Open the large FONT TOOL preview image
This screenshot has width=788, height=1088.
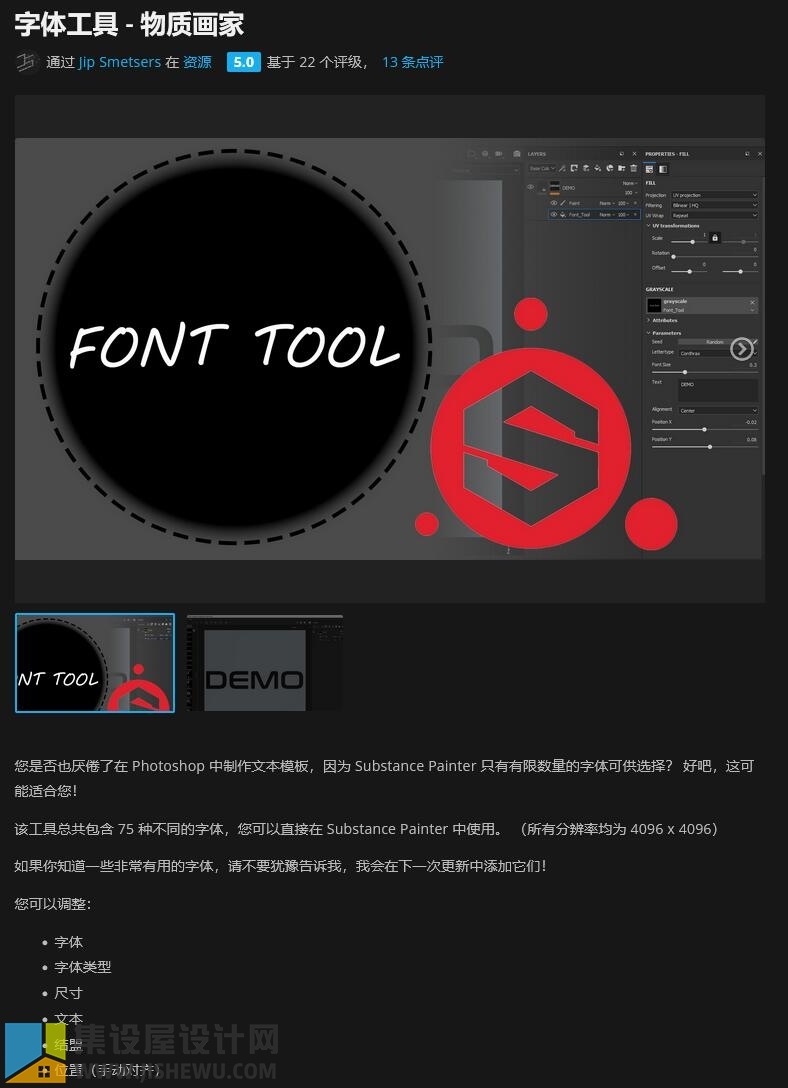(390, 349)
